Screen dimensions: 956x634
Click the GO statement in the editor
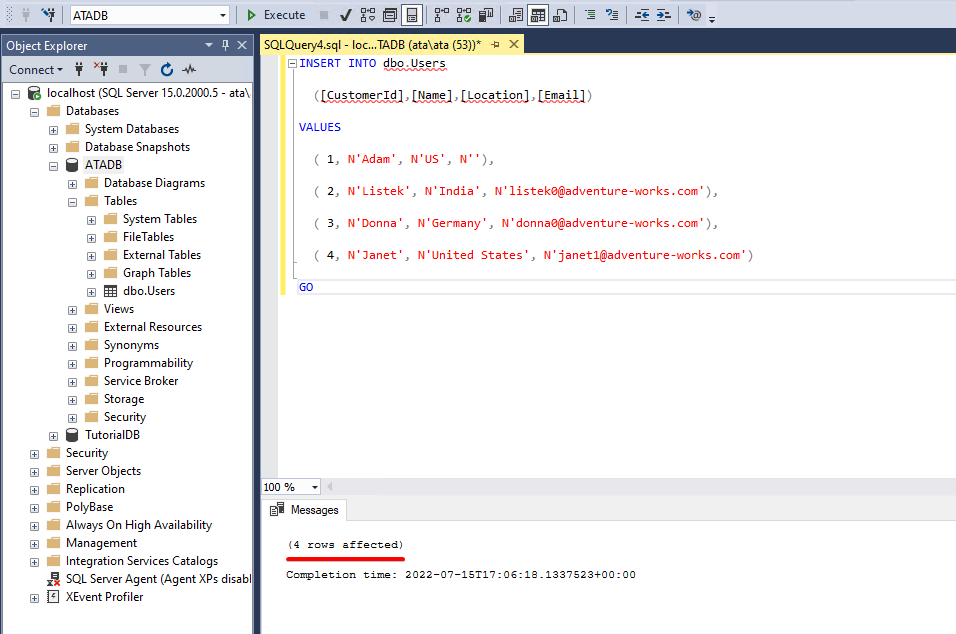point(306,287)
